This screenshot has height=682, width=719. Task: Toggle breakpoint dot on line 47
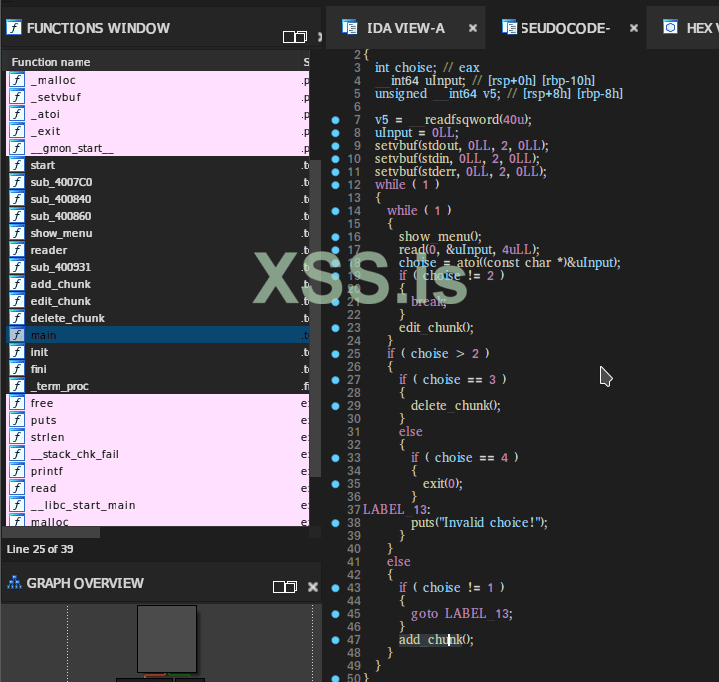click(335, 640)
